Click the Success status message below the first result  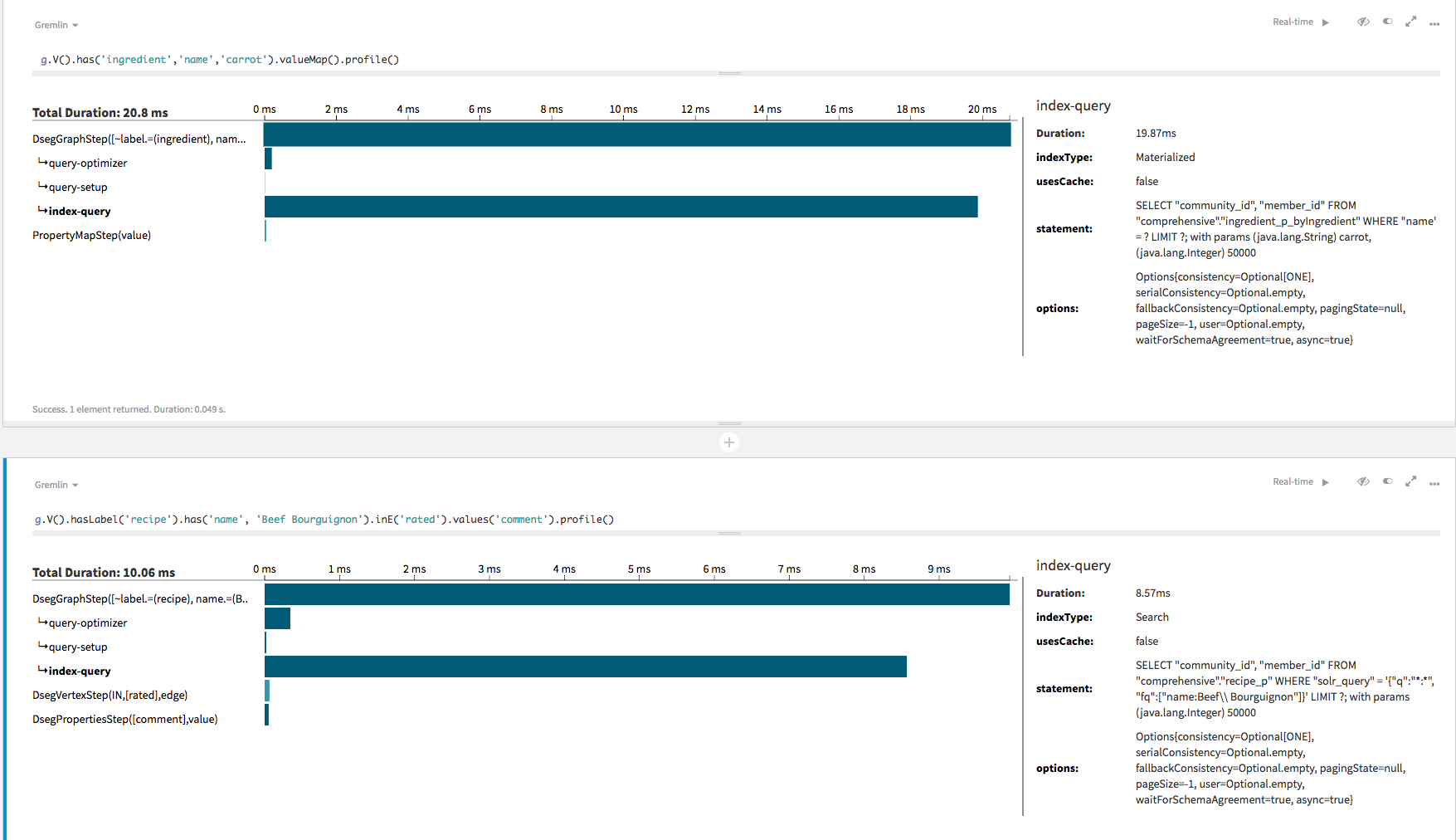tap(129, 409)
